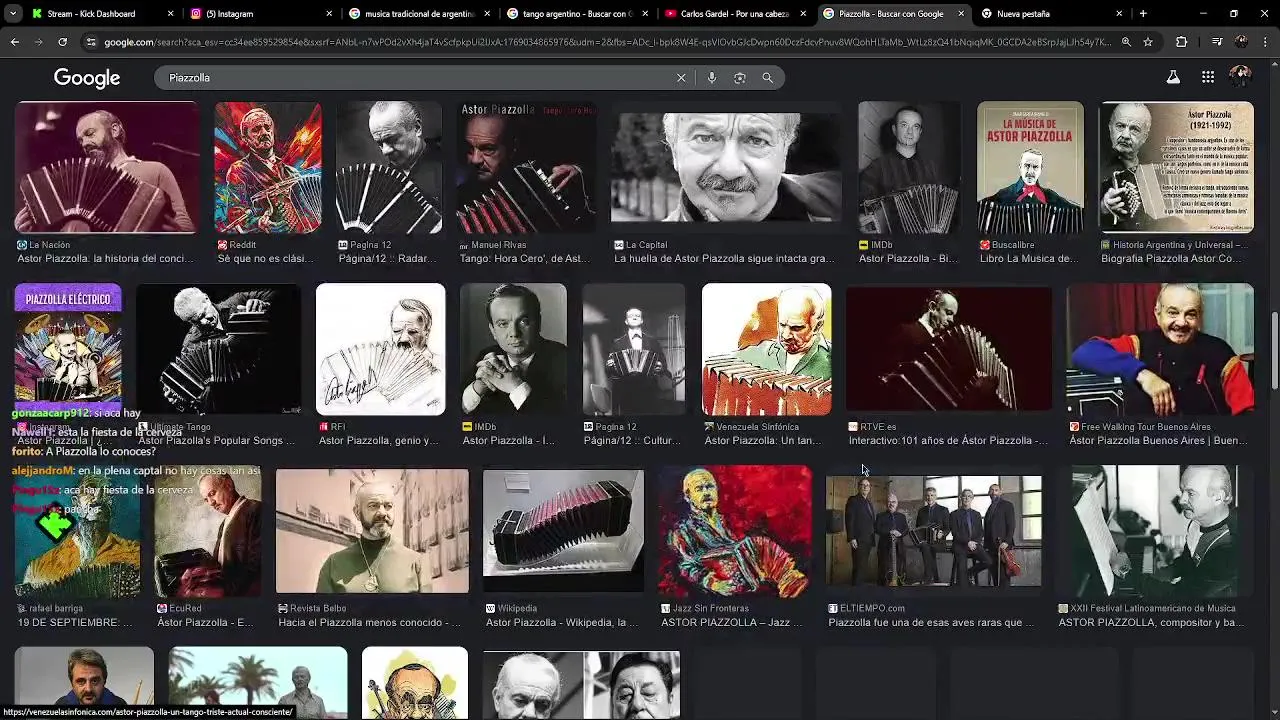Reload the current page
Image resolution: width=1280 pixels, height=720 pixels.
[62, 42]
